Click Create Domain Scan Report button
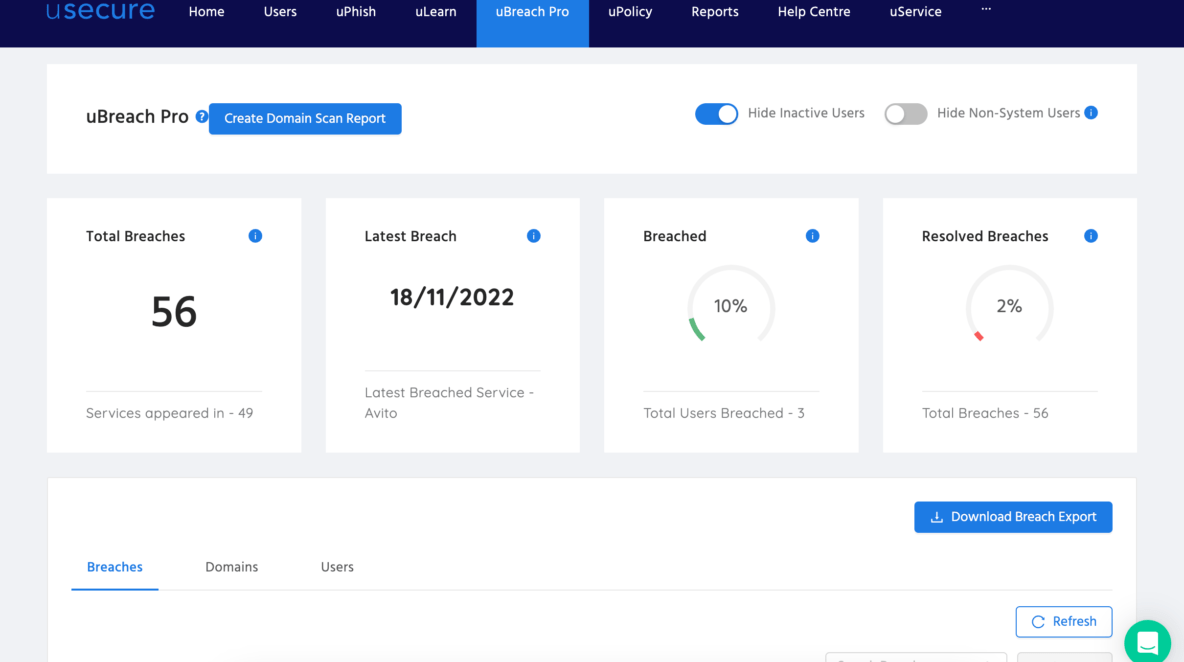 (x=305, y=118)
